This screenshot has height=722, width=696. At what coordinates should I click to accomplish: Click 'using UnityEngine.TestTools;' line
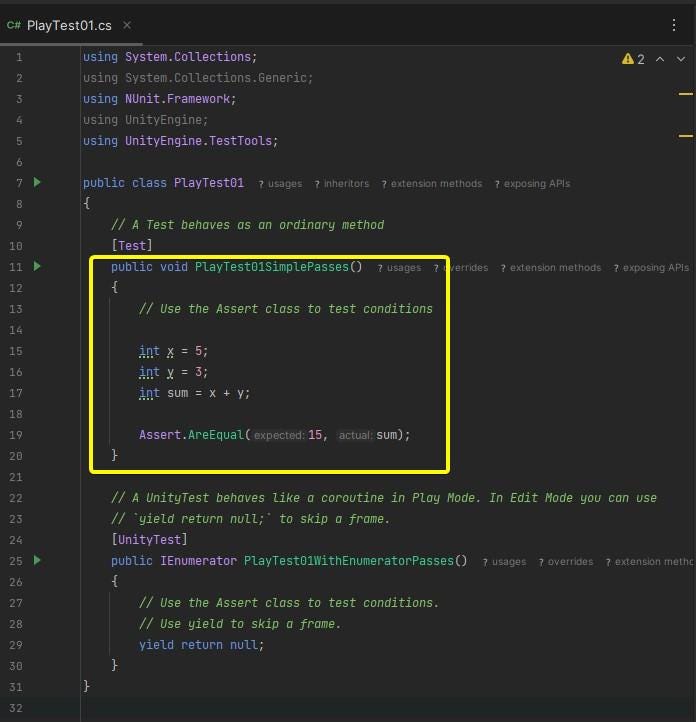180,141
